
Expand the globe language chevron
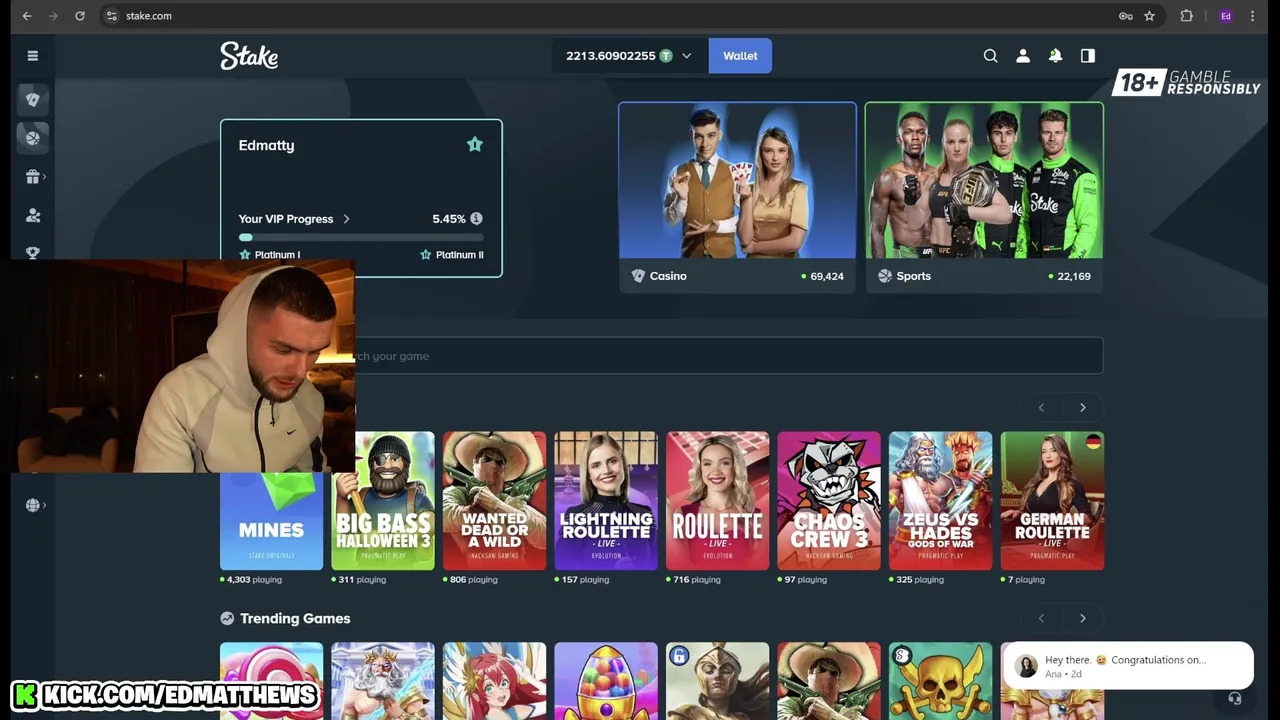[x=45, y=505]
